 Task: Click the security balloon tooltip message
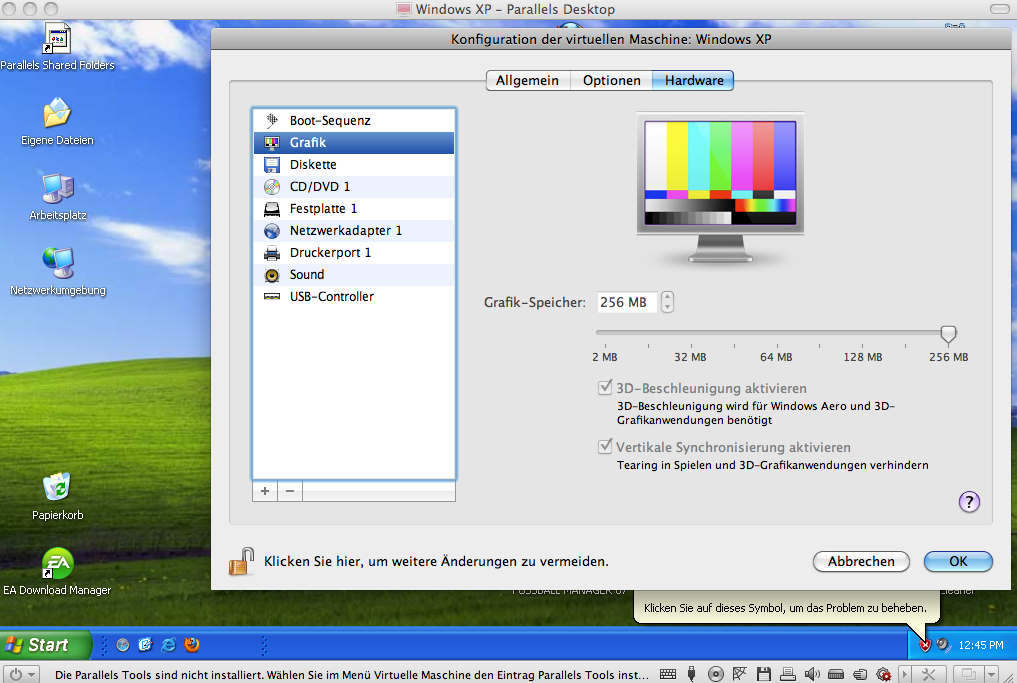785,608
